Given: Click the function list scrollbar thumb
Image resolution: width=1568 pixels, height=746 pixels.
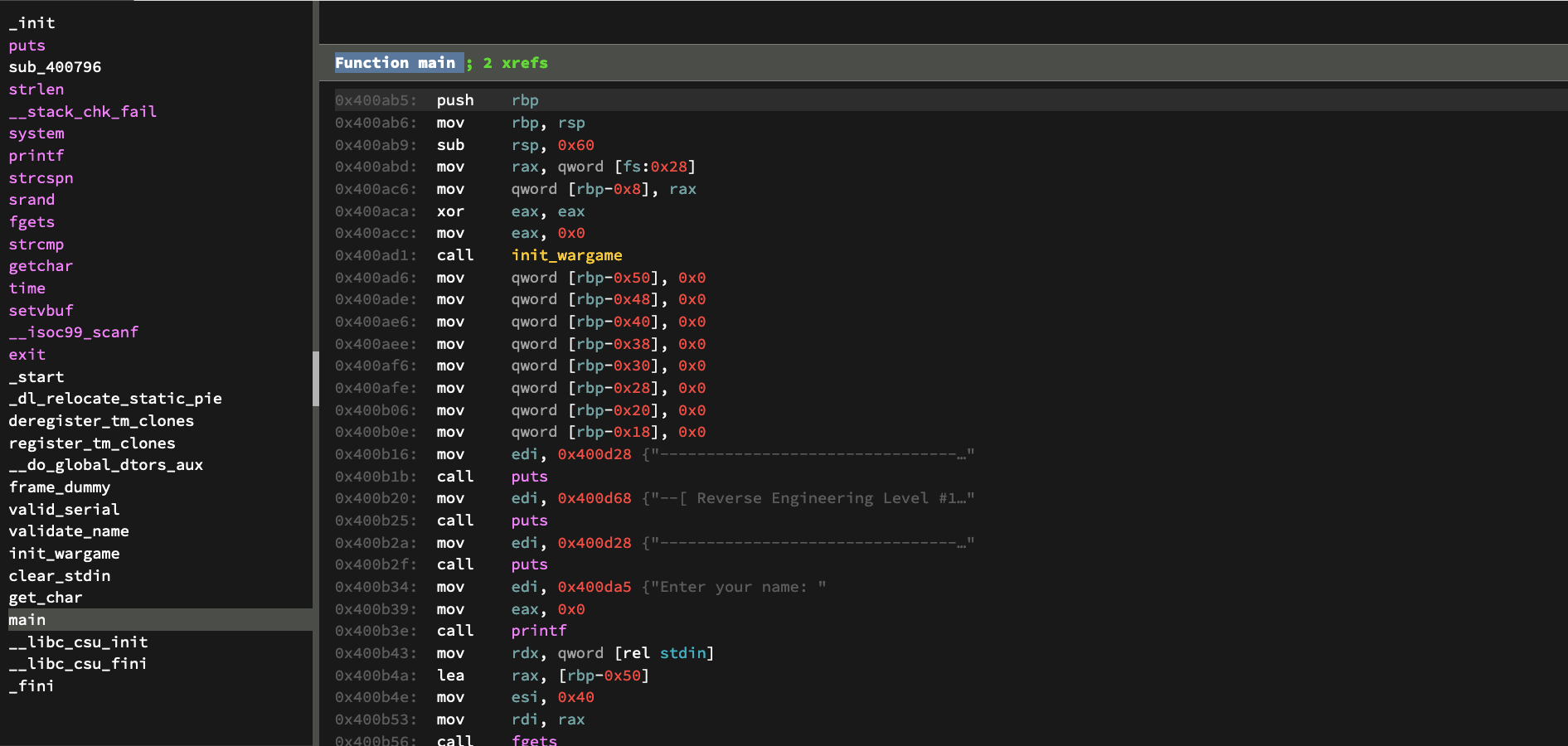Looking at the screenshot, I should 315,379.
